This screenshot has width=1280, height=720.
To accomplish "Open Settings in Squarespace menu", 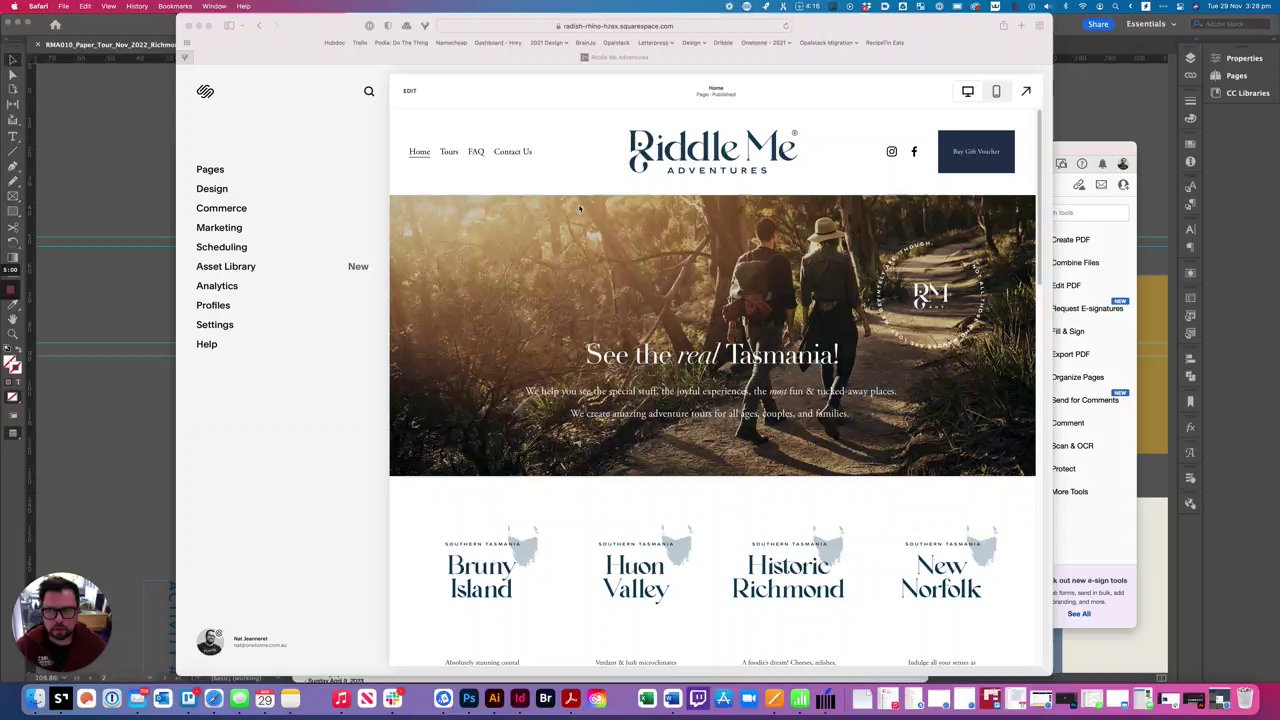I will tap(215, 325).
